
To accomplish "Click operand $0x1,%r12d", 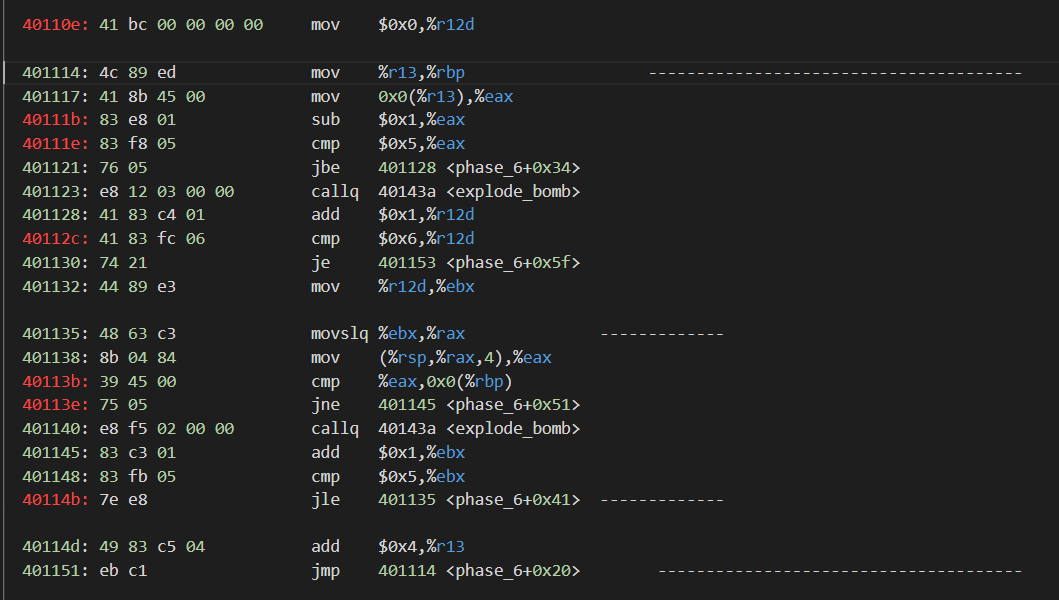I will 426,215.
